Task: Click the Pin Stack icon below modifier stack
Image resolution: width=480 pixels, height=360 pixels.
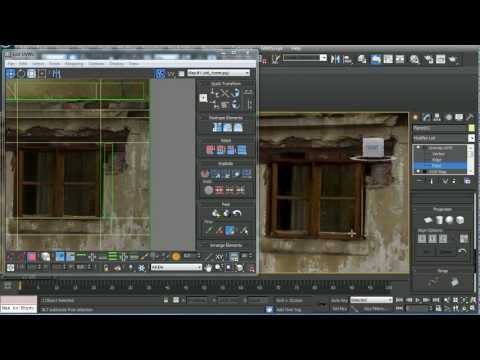Action: [x=420, y=181]
